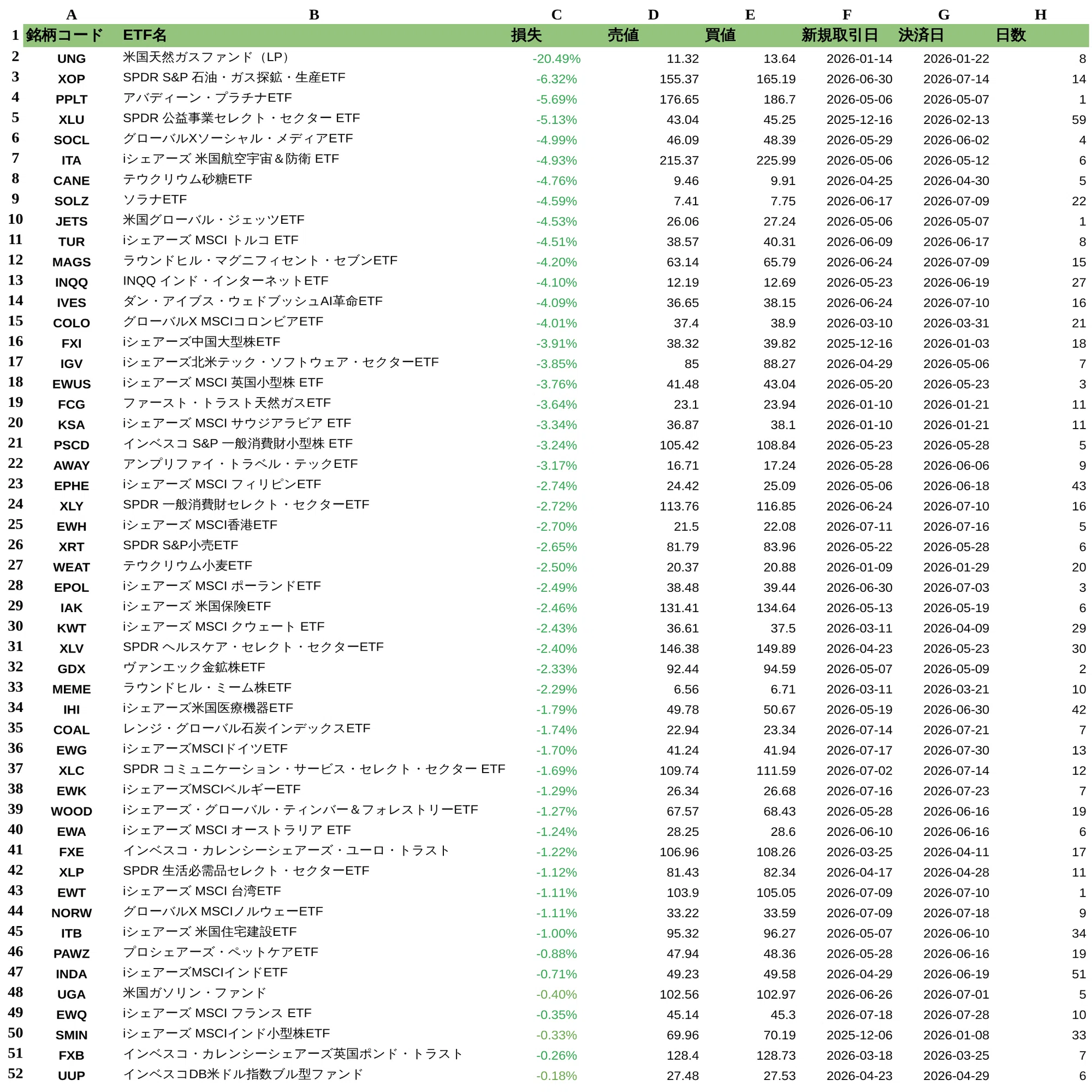
Task: Select the CANE ticker cell
Action: pyautogui.click(x=71, y=180)
